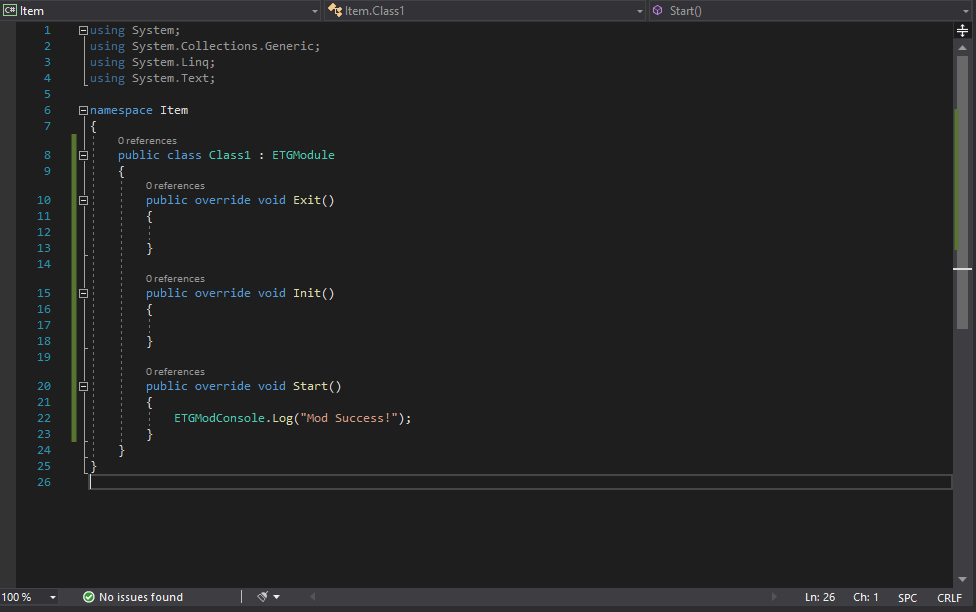The image size is (976, 612).
Task: Collapse the Init() method block
Action: tap(83, 293)
